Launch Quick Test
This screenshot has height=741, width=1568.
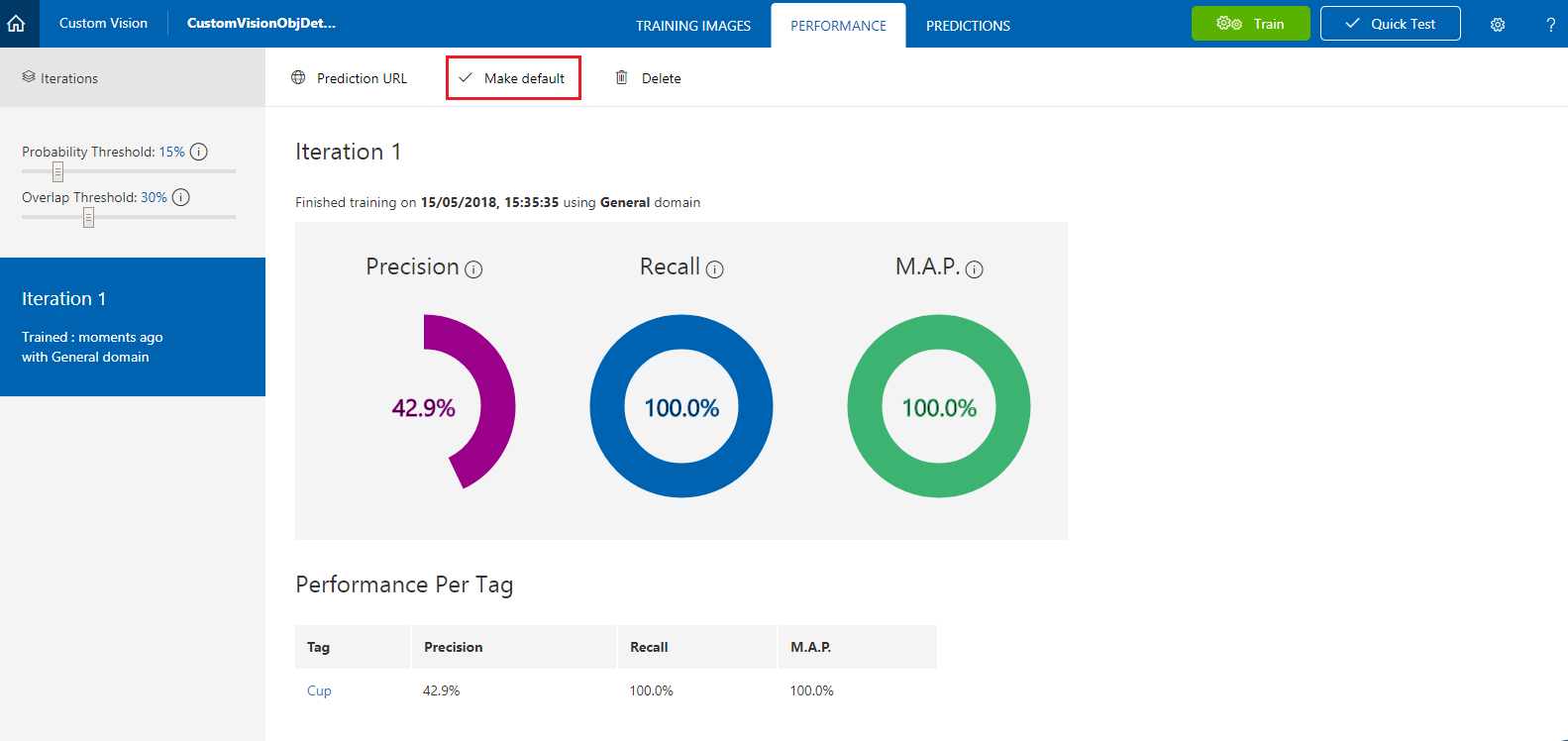[1390, 24]
